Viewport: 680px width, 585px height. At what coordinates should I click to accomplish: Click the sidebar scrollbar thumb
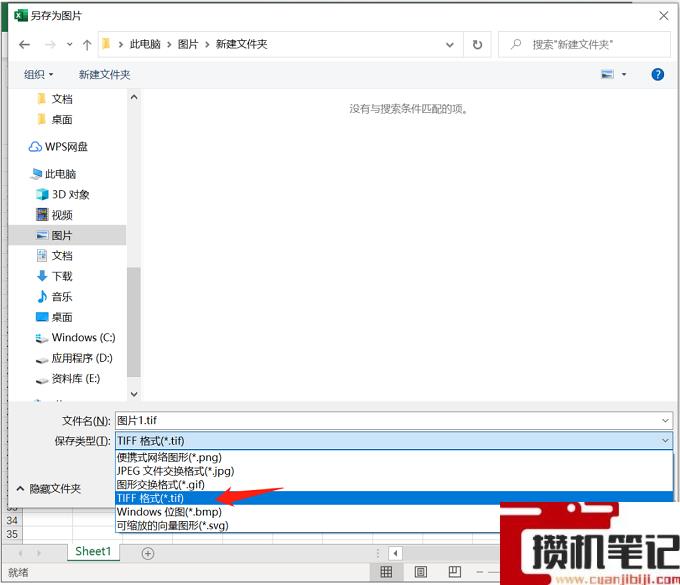134,322
